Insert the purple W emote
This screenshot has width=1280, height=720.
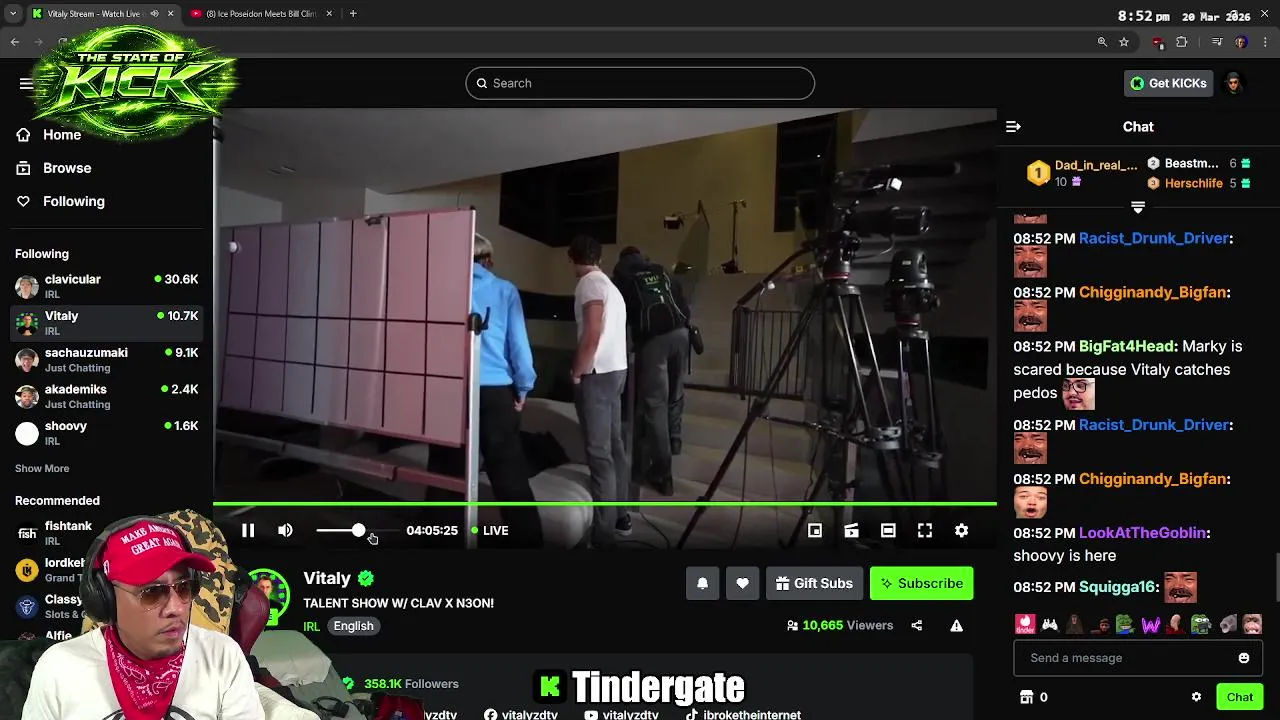click(1151, 625)
